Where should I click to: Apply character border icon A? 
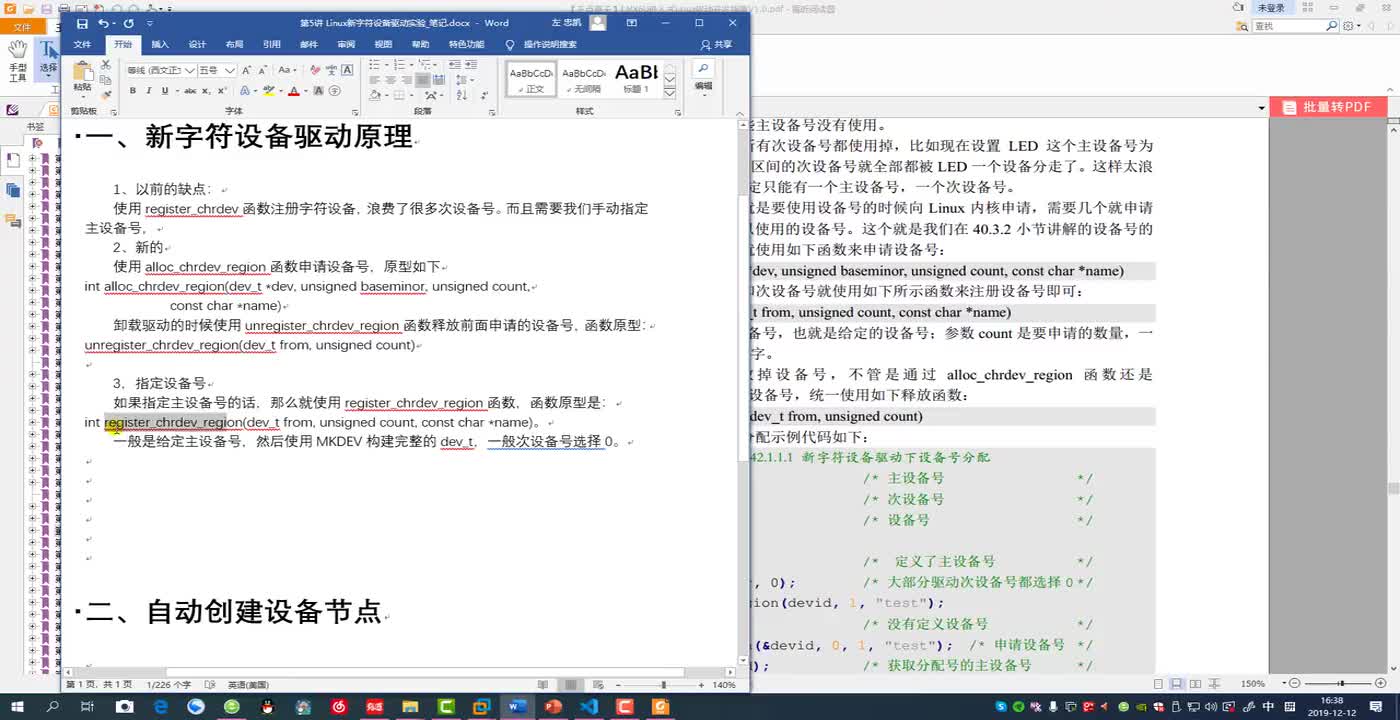click(347, 70)
